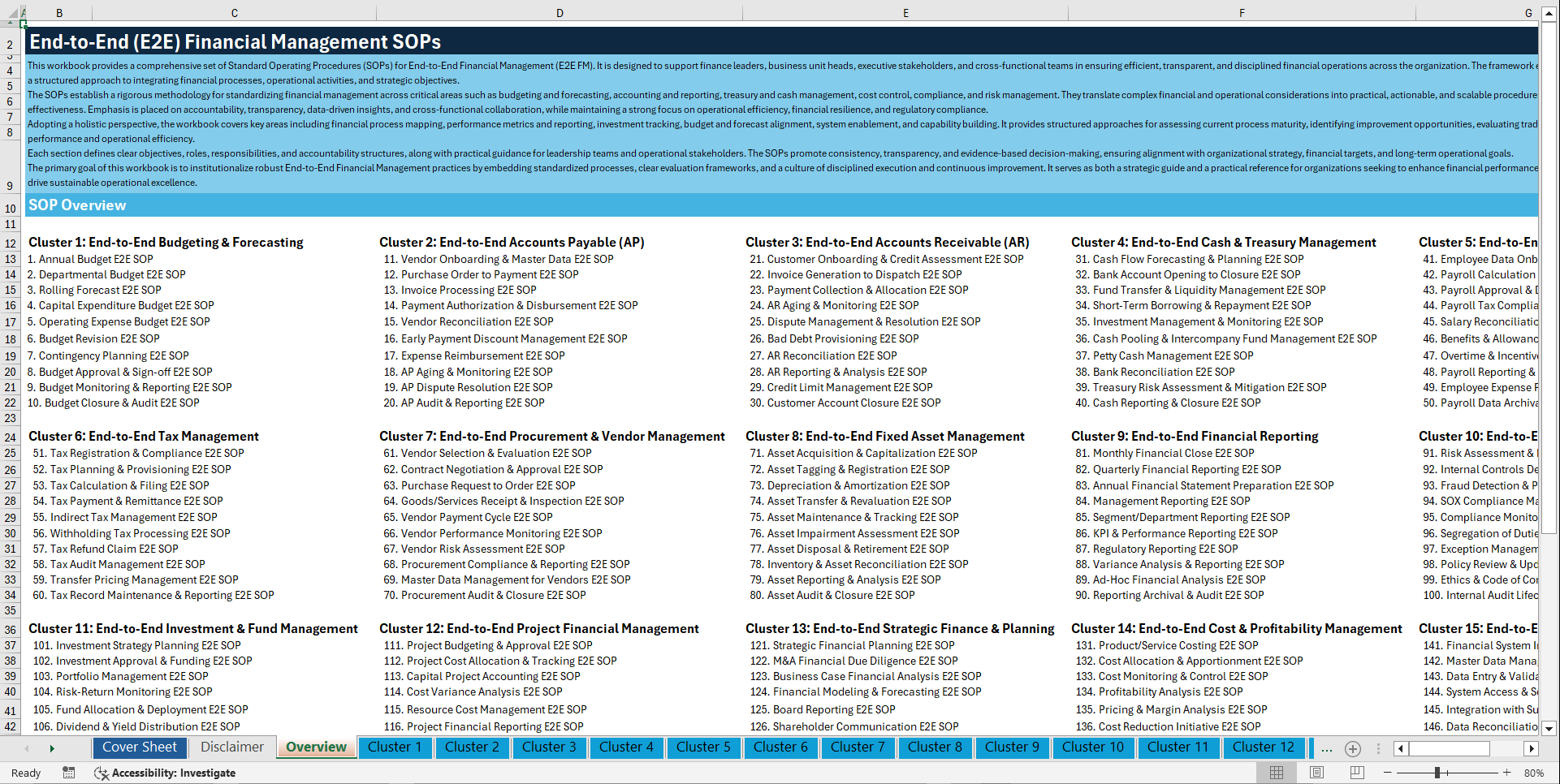1560x784 pixels.
Task: Open hidden sheets list via ellipsis button
Action: 1326,748
